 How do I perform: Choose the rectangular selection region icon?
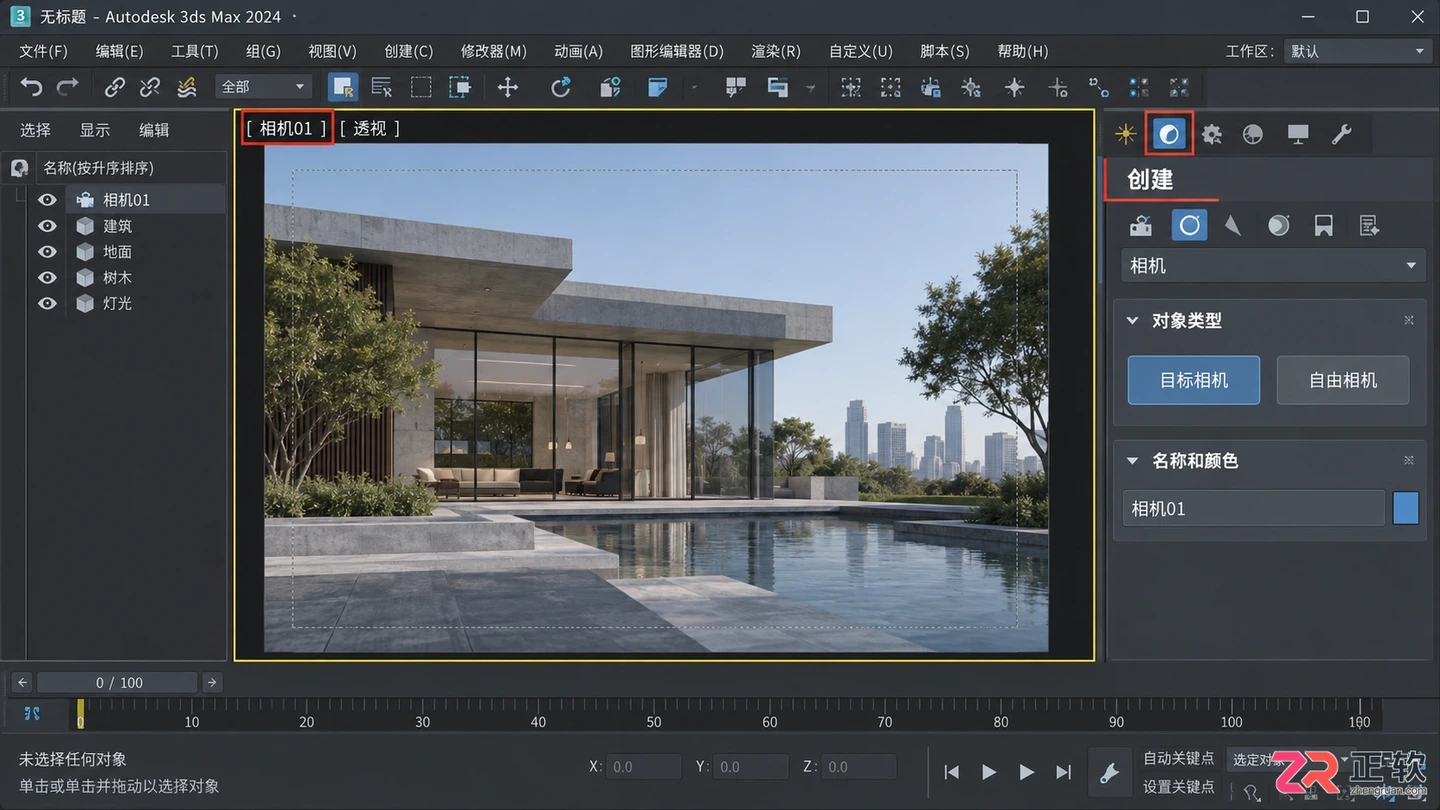(x=421, y=87)
